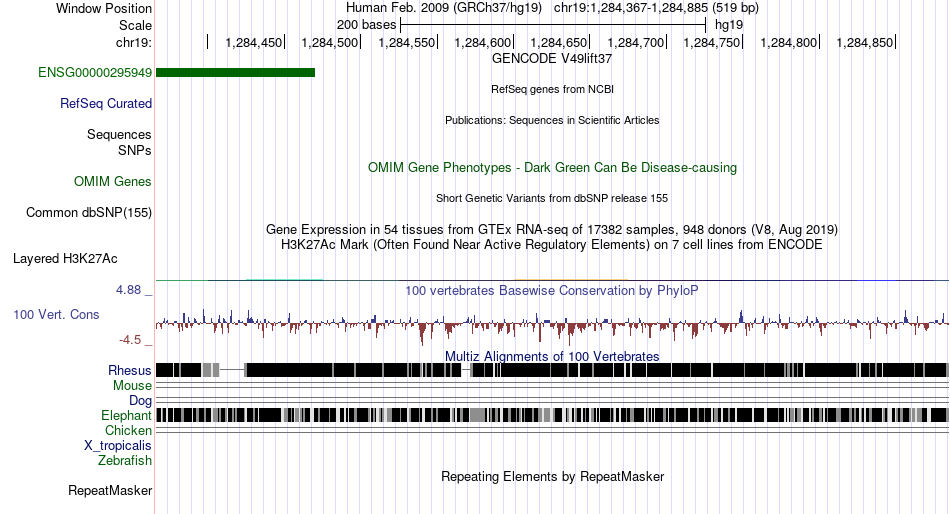950x514 pixels.
Task: Click the 1,284,450 ruler position
Action: point(254,43)
